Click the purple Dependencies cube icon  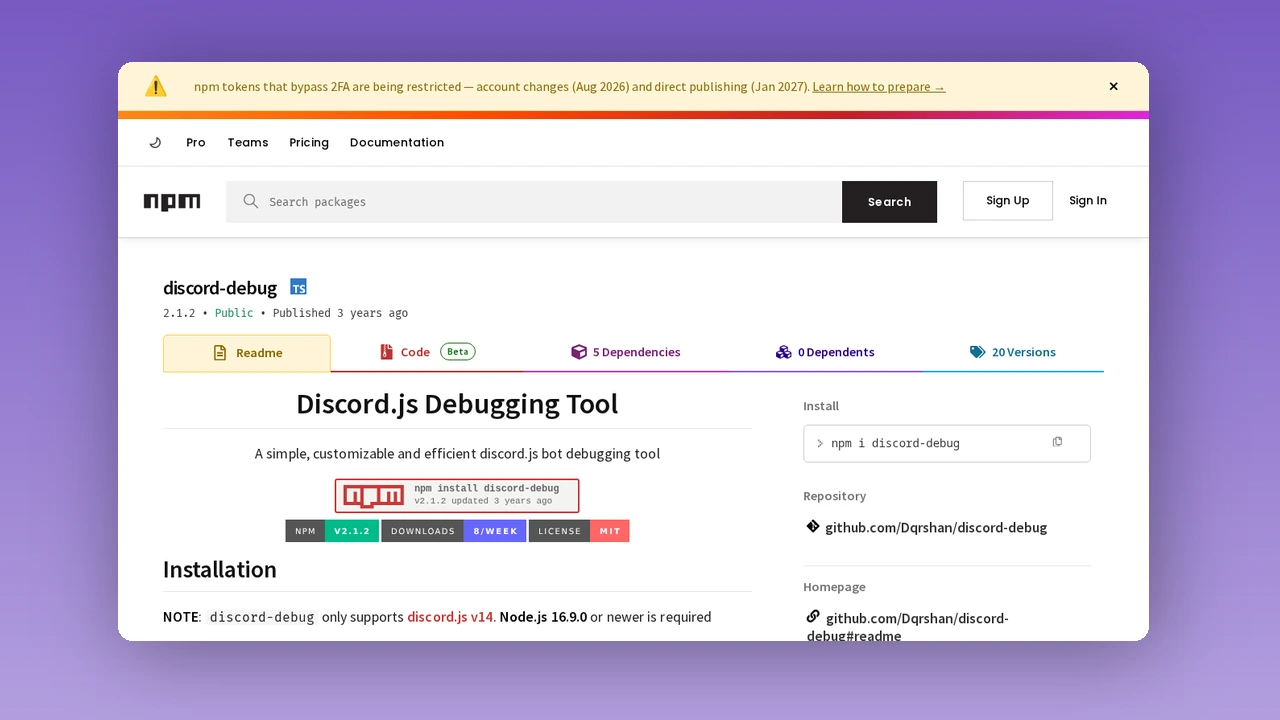click(579, 352)
